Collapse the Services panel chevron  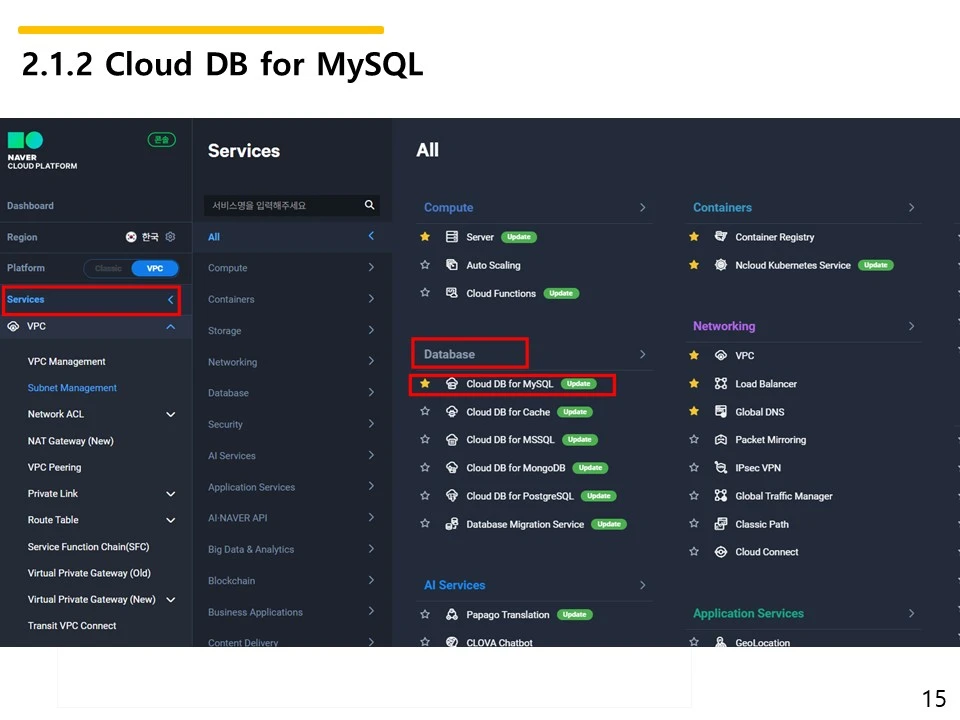(x=170, y=299)
